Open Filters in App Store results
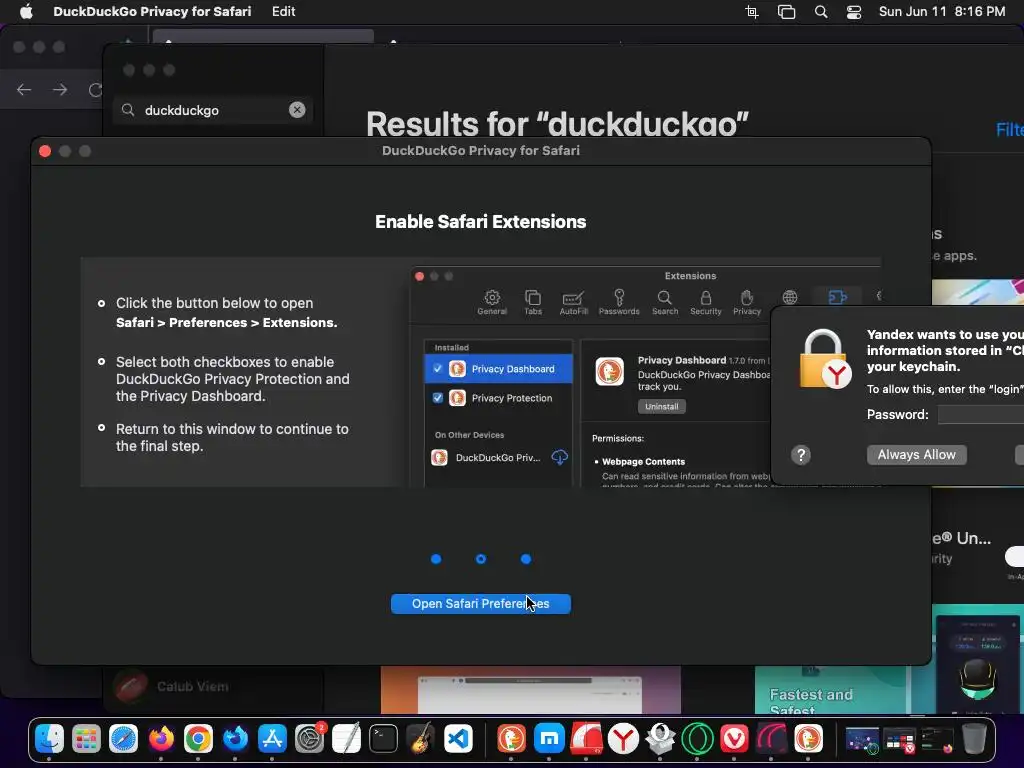The image size is (1024, 768). (1010, 129)
